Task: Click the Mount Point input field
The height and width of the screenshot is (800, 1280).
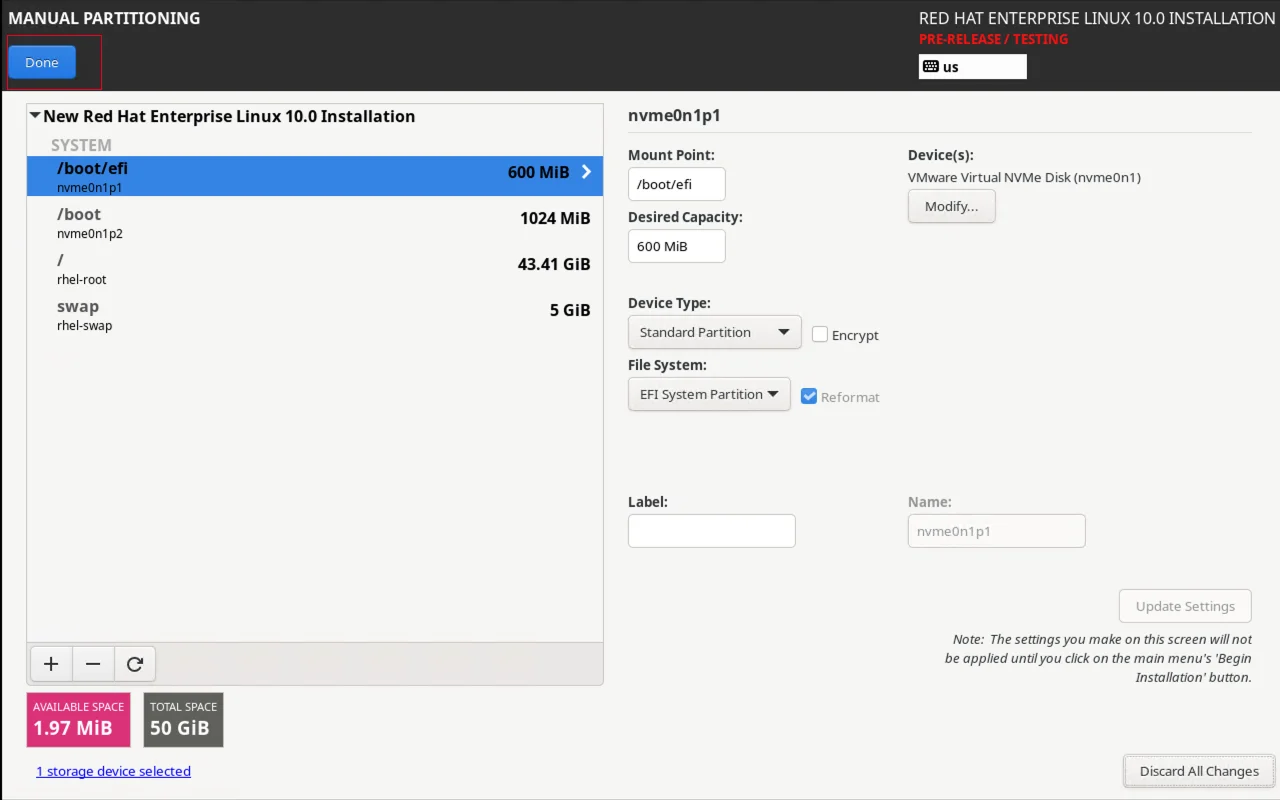Action: pyautogui.click(x=677, y=184)
